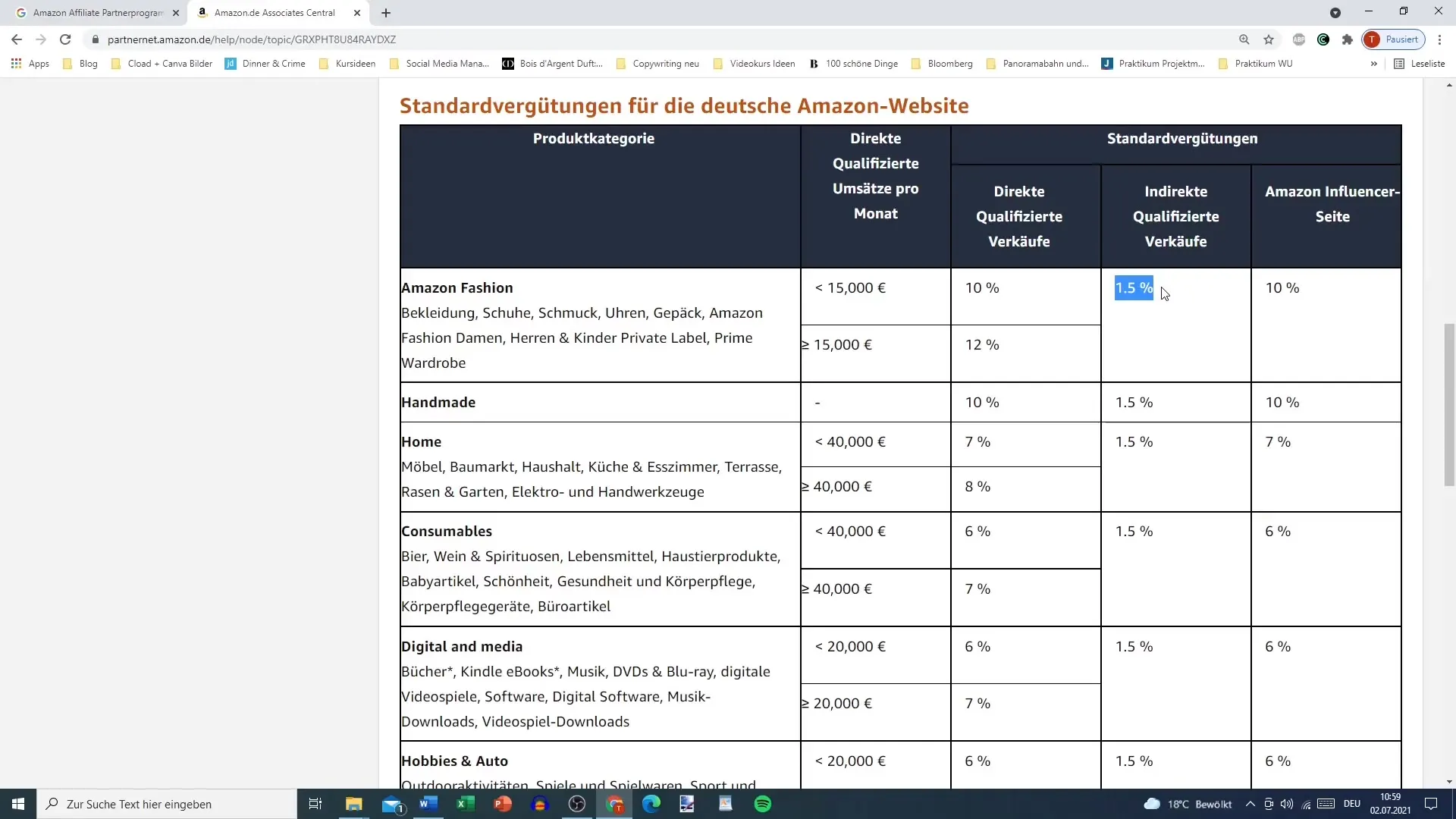Viewport: 1456px width, 819px height.
Task: Open Praktikum WU bookmark folder
Action: pyautogui.click(x=1255, y=64)
